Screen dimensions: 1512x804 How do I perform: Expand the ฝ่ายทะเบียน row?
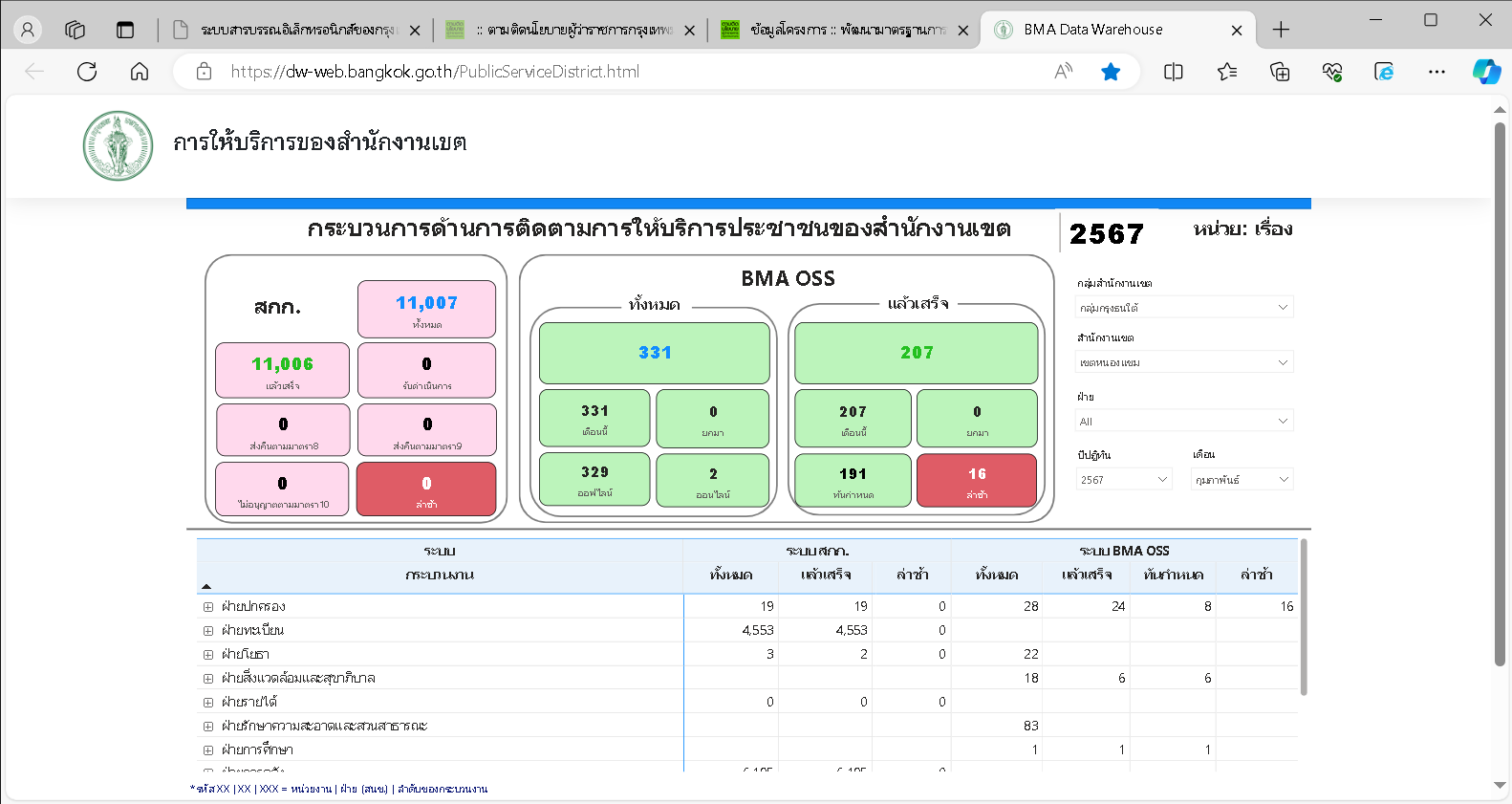coord(207,631)
